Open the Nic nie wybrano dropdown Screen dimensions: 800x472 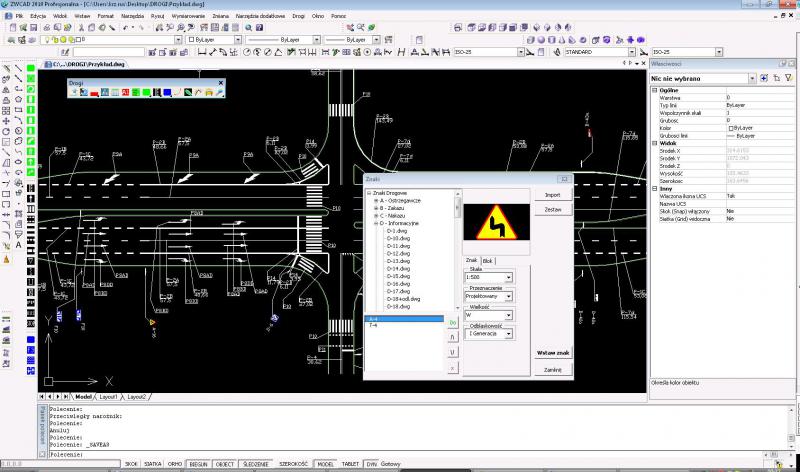[x=752, y=79]
